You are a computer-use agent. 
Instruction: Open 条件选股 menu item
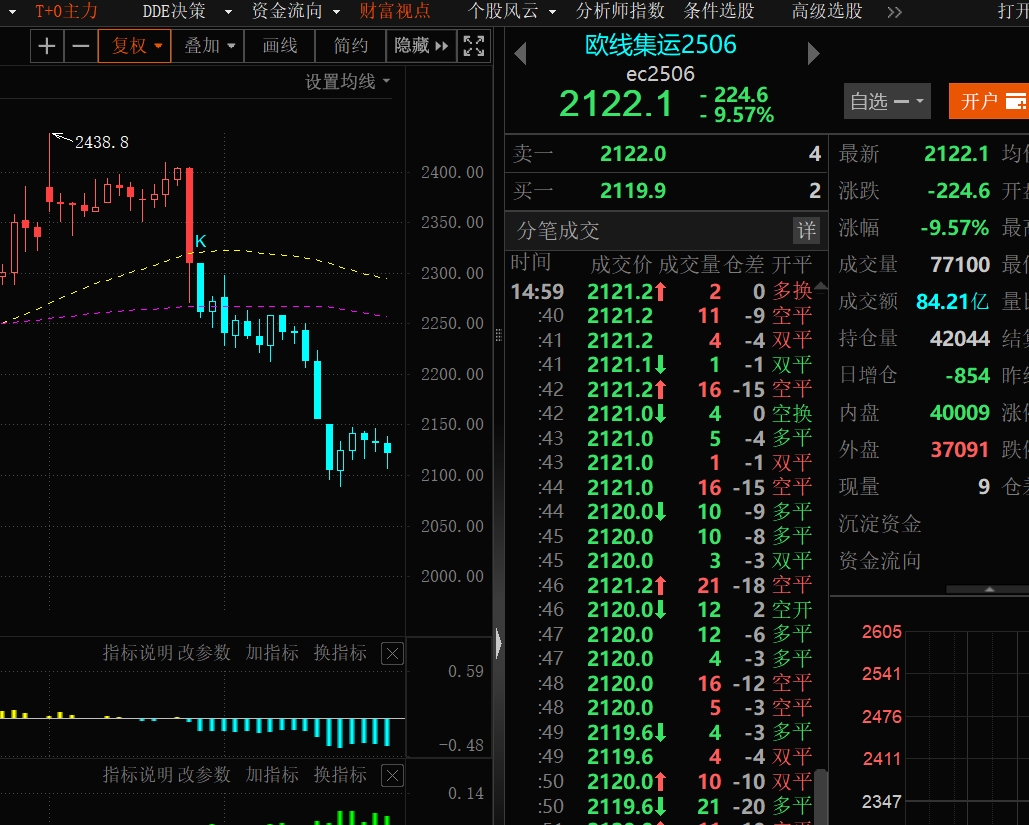point(719,11)
